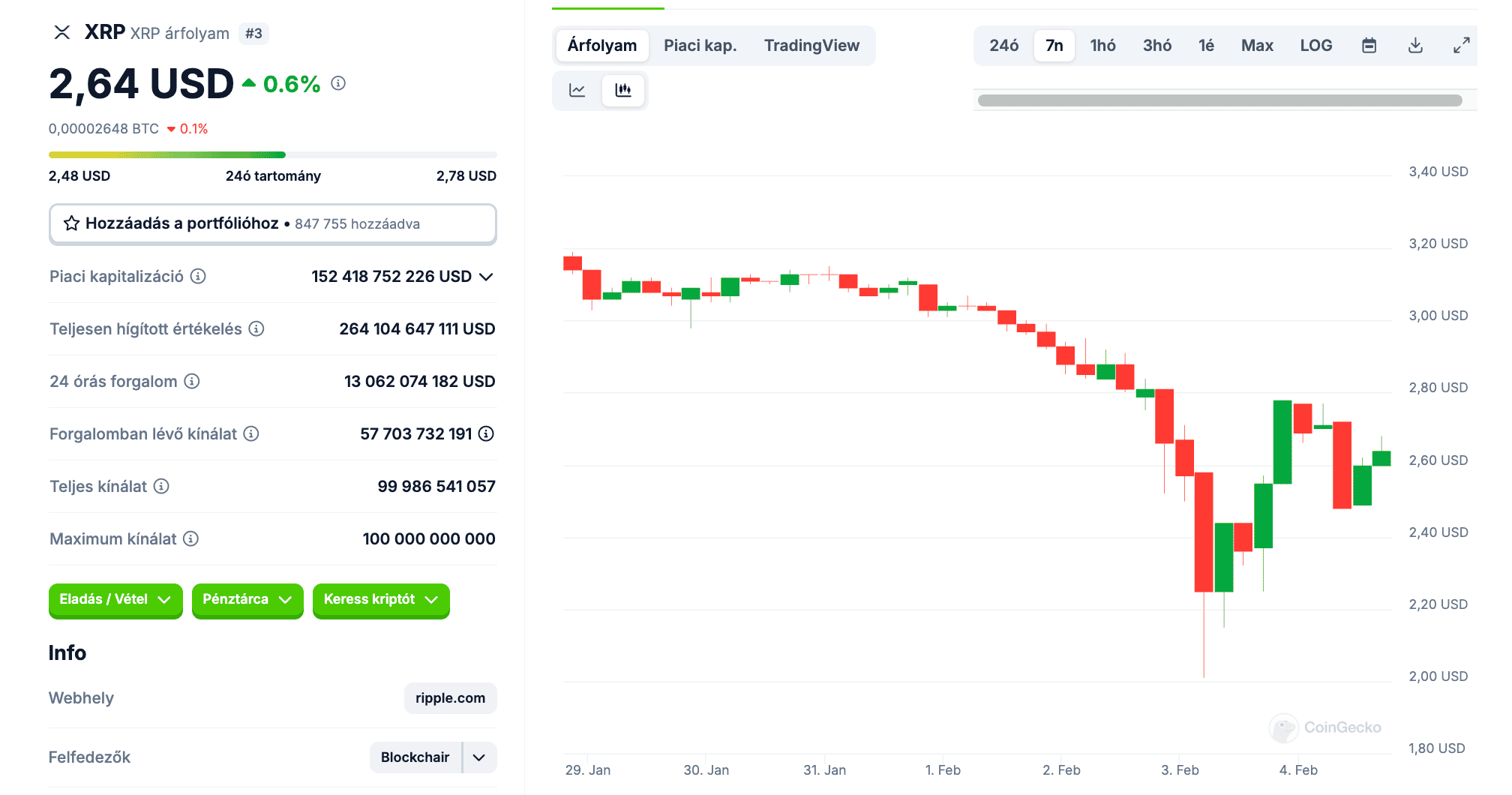1512x795 pixels.
Task: Click the 2,78 USD high range label
Action: [x=466, y=176]
